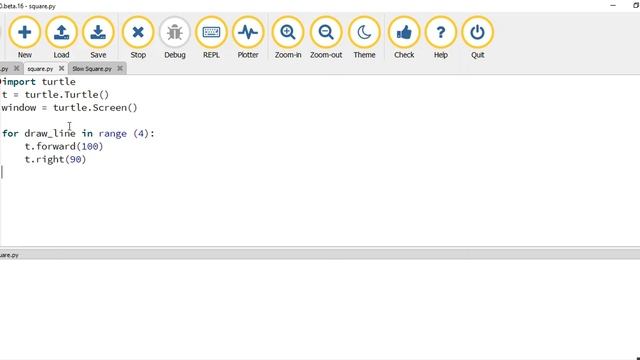The width and height of the screenshot is (640, 360).
Task: Close the square.py tab
Action: (x=62, y=68)
